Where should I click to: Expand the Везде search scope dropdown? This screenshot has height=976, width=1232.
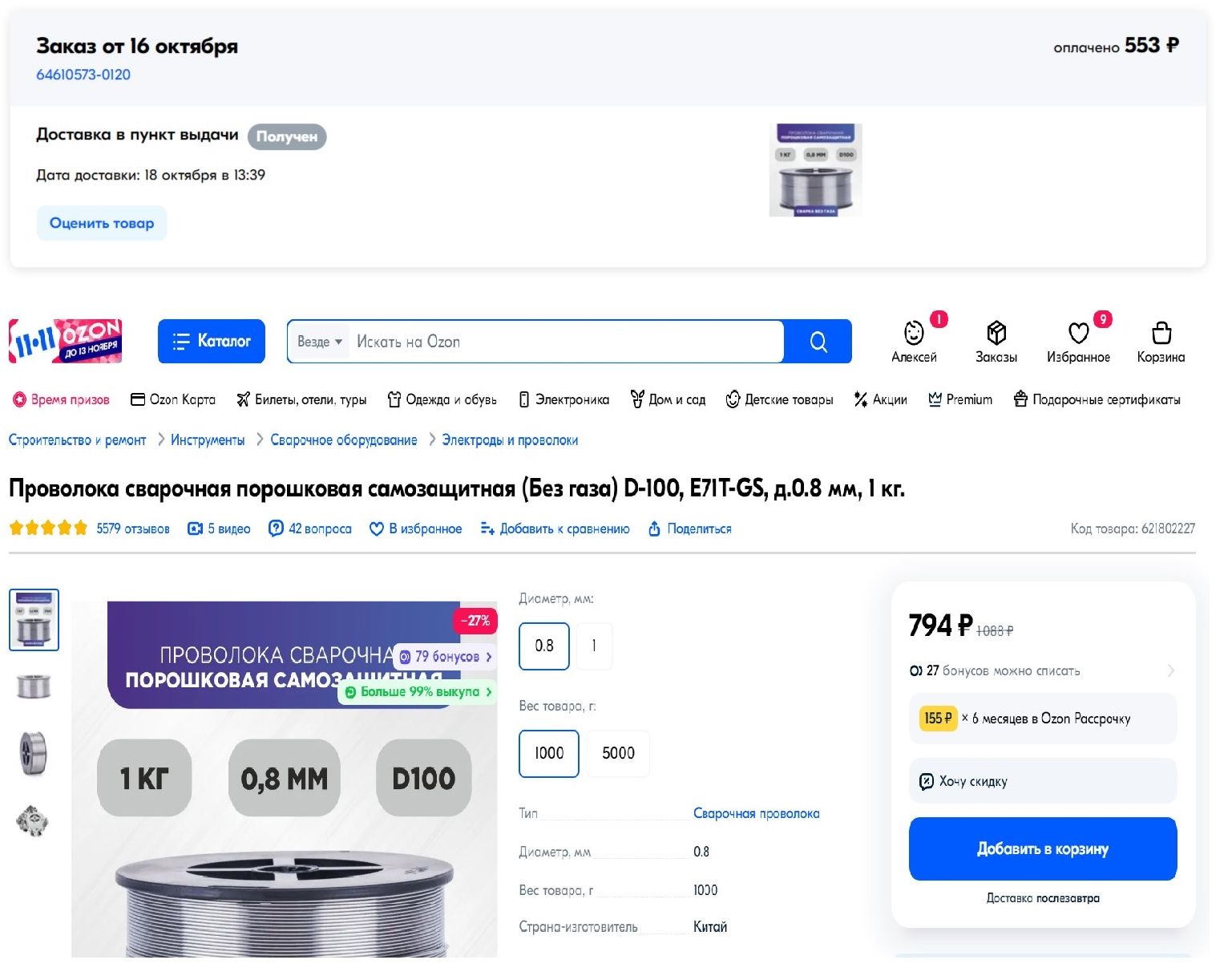point(320,342)
